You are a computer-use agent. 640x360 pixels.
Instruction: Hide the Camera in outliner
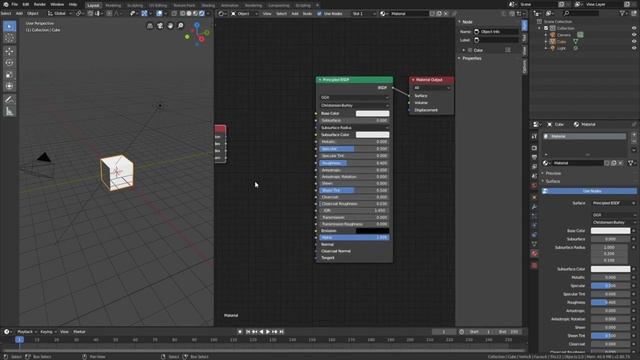pyautogui.click(x=634, y=35)
